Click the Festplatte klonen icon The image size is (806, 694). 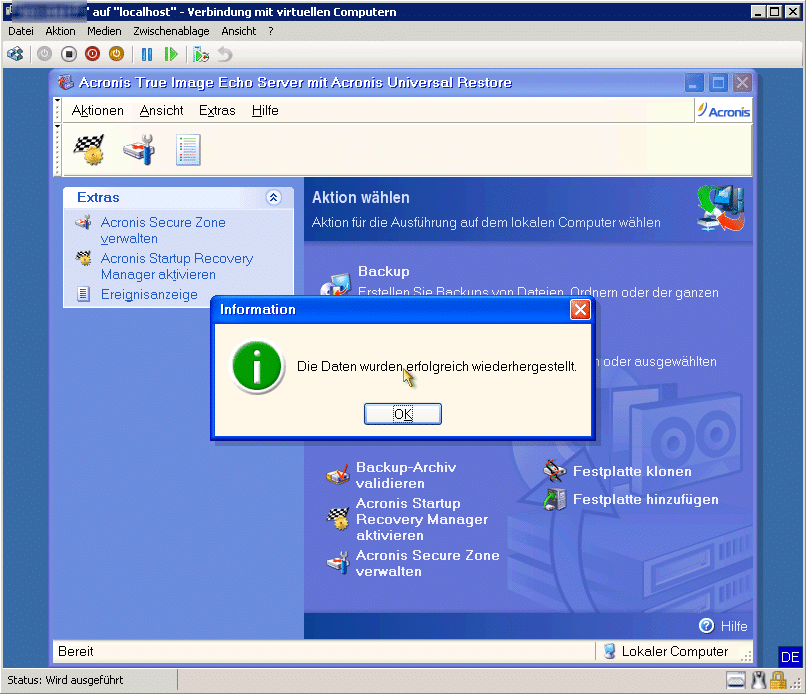[555, 471]
